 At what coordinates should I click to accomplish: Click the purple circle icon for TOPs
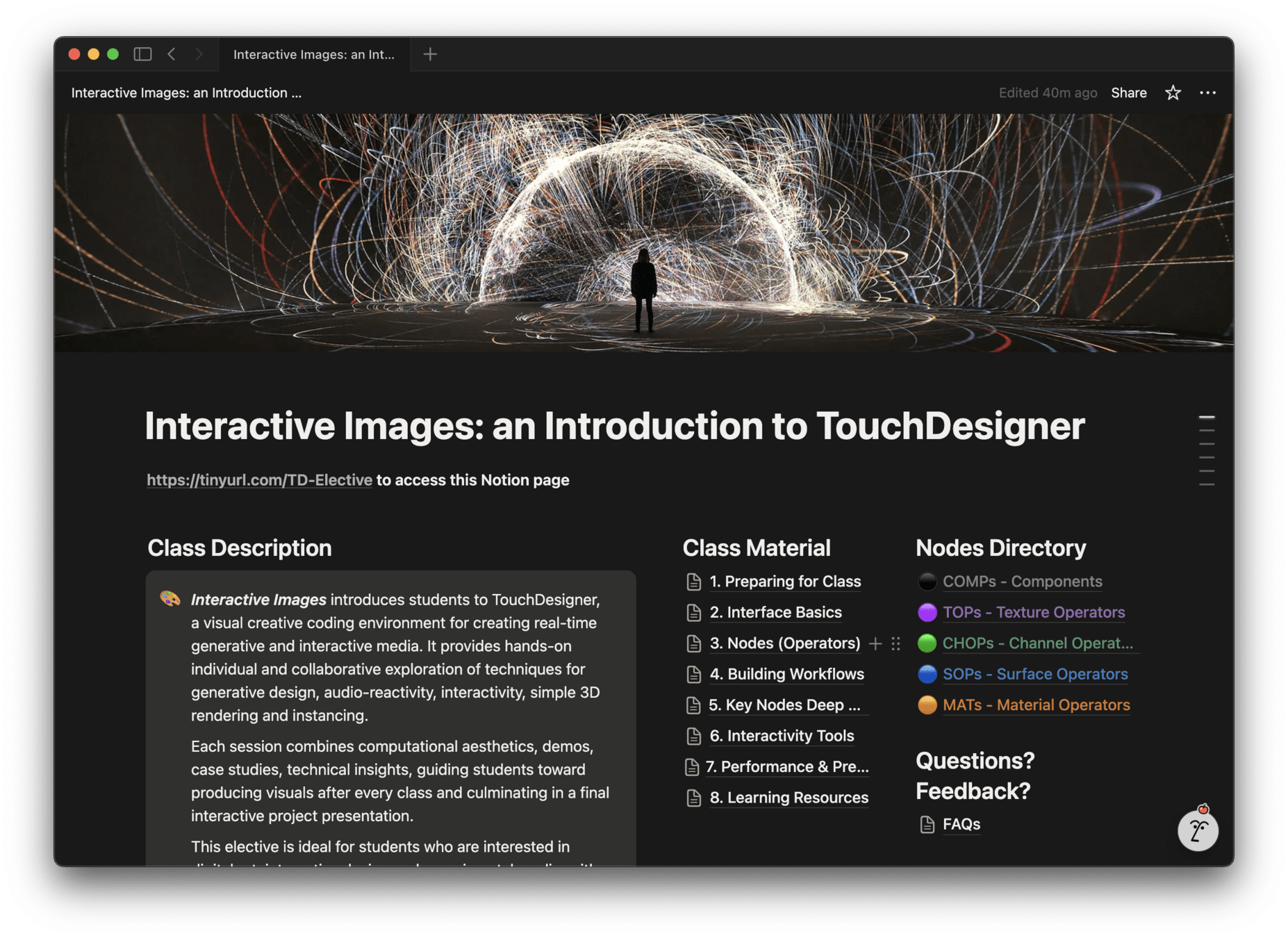point(927,612)
